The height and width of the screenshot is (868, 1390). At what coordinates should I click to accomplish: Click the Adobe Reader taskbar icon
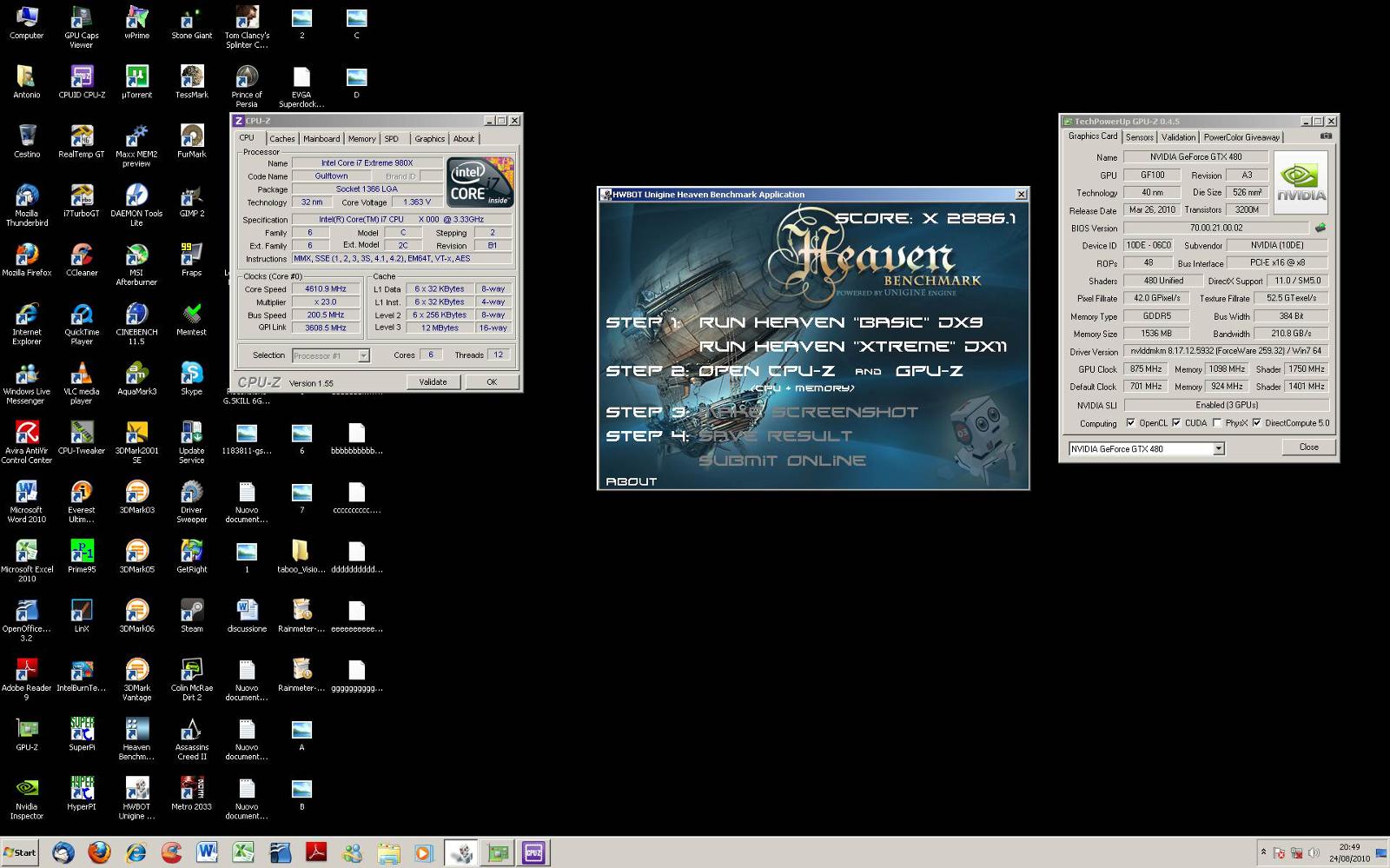[x=315, y=853]
